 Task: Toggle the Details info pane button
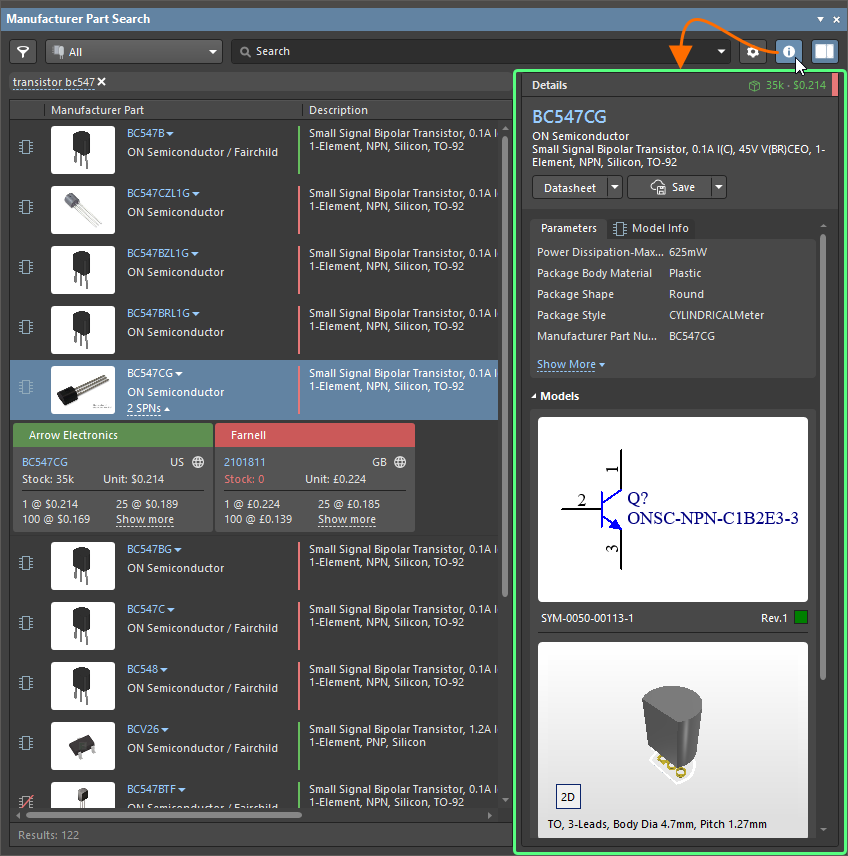789,51
